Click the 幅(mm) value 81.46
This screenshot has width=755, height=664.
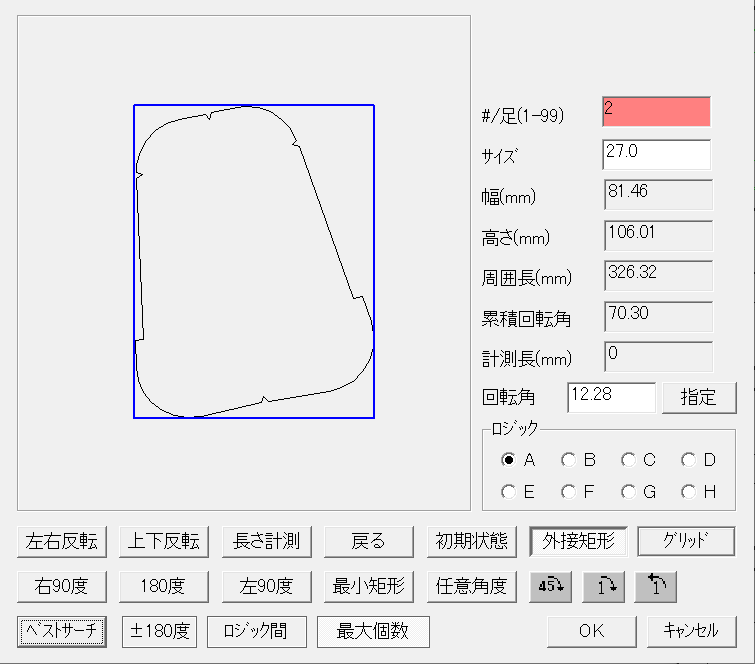(x=658, y=195)
